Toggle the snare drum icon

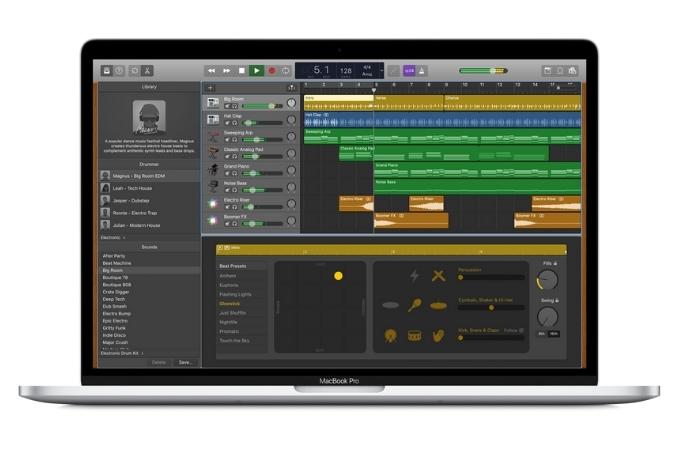(x=414, y=336)
